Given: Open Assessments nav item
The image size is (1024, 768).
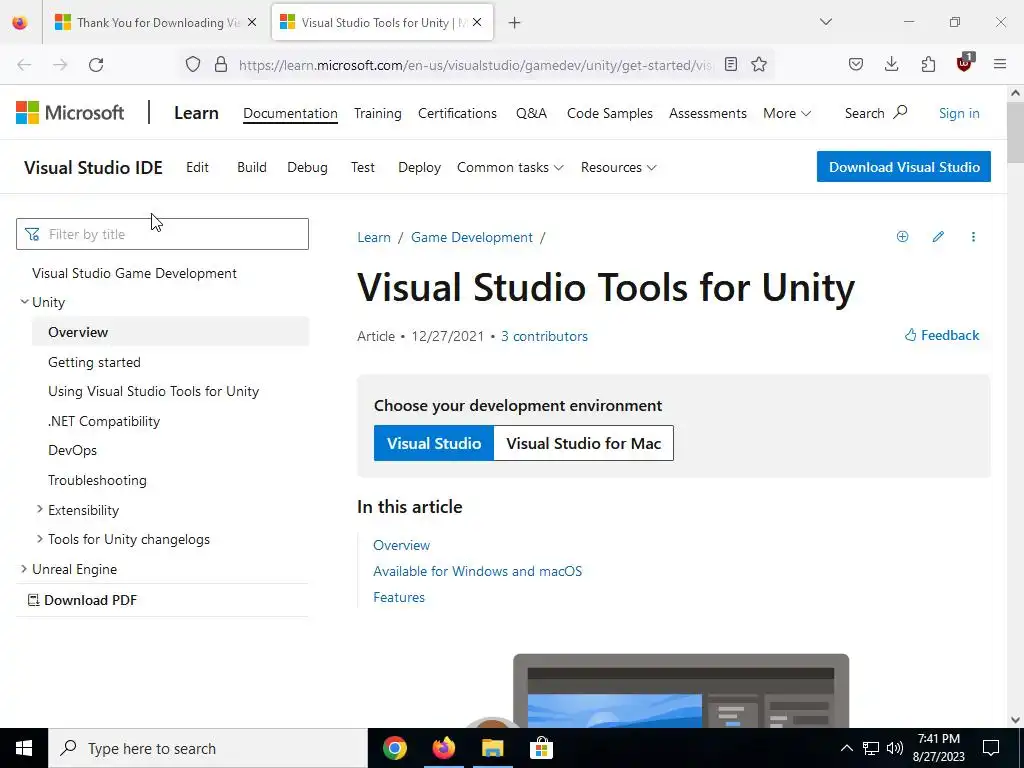Looking at the screenshot, I should click(707, 113).
